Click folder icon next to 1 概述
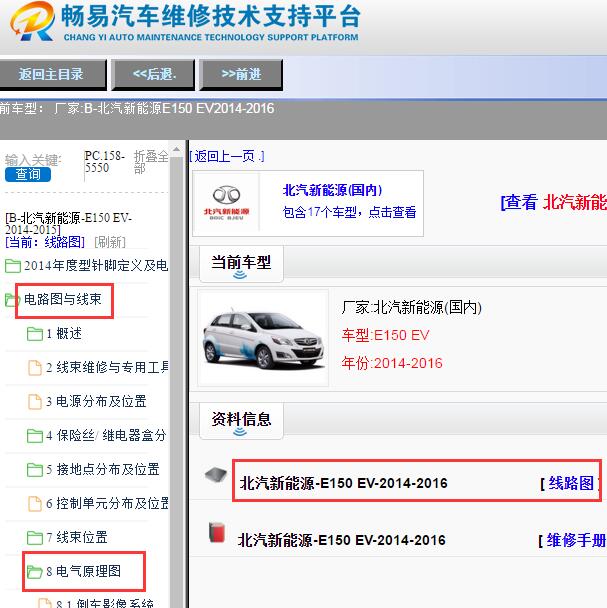 coord(35,334)
